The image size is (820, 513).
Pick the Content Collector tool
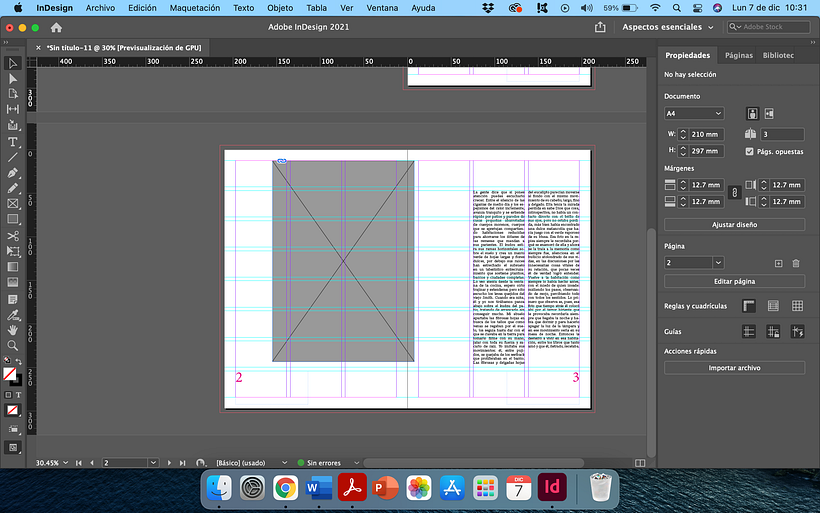click(13, 125)
